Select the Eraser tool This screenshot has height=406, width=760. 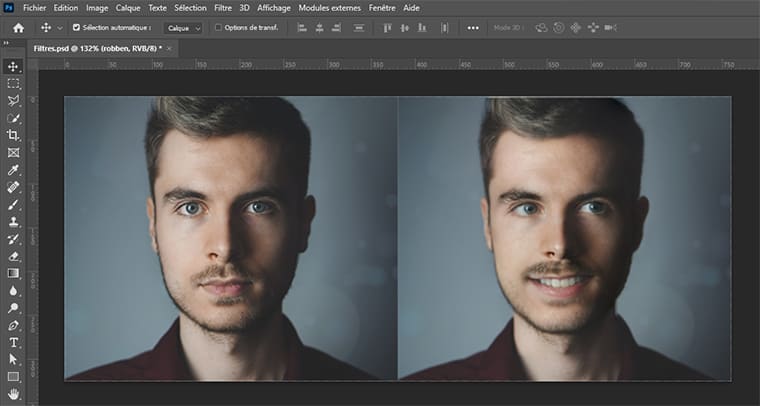tap(13, 256)
